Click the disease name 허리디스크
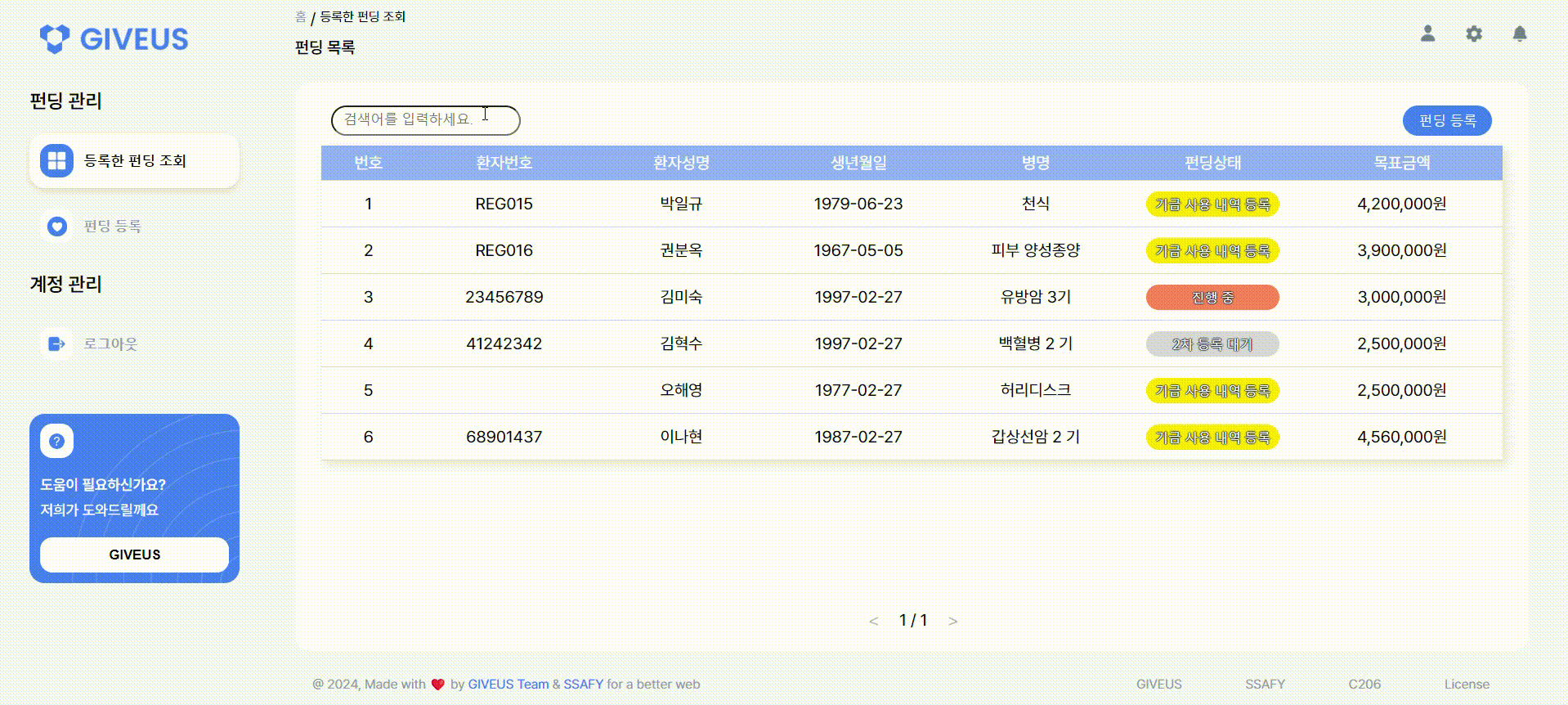 click(x=1035, y=390)
